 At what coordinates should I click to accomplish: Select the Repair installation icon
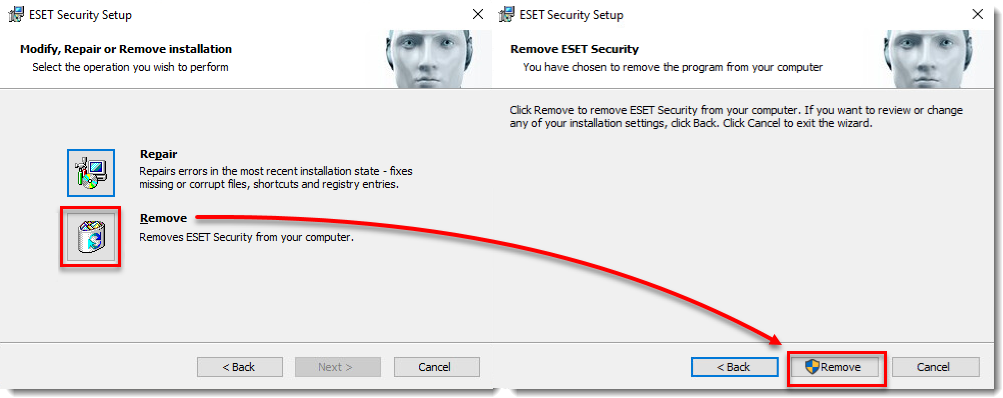[x=91, y=173]
